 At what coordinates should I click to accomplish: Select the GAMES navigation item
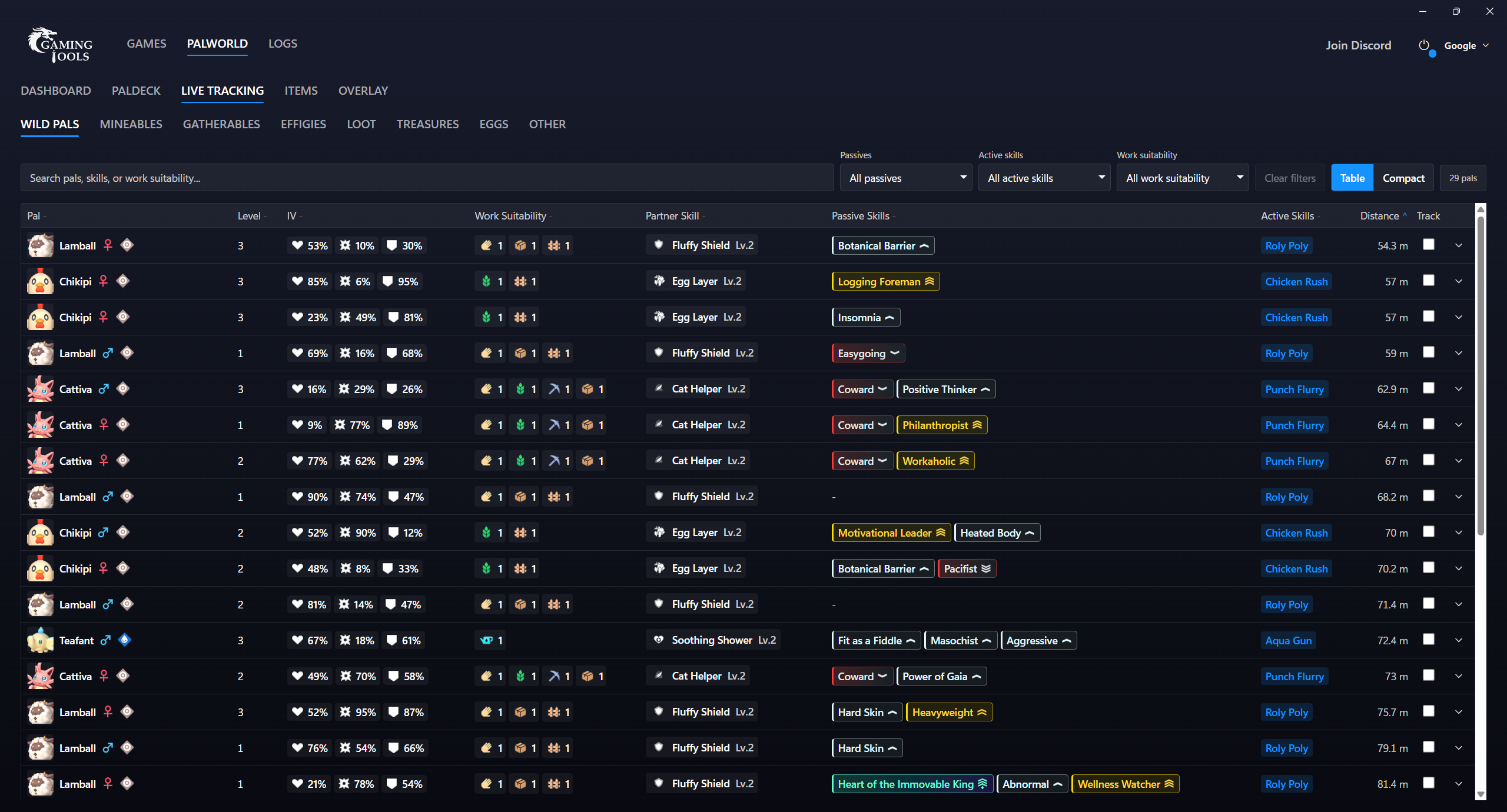(x=147, y=44)
